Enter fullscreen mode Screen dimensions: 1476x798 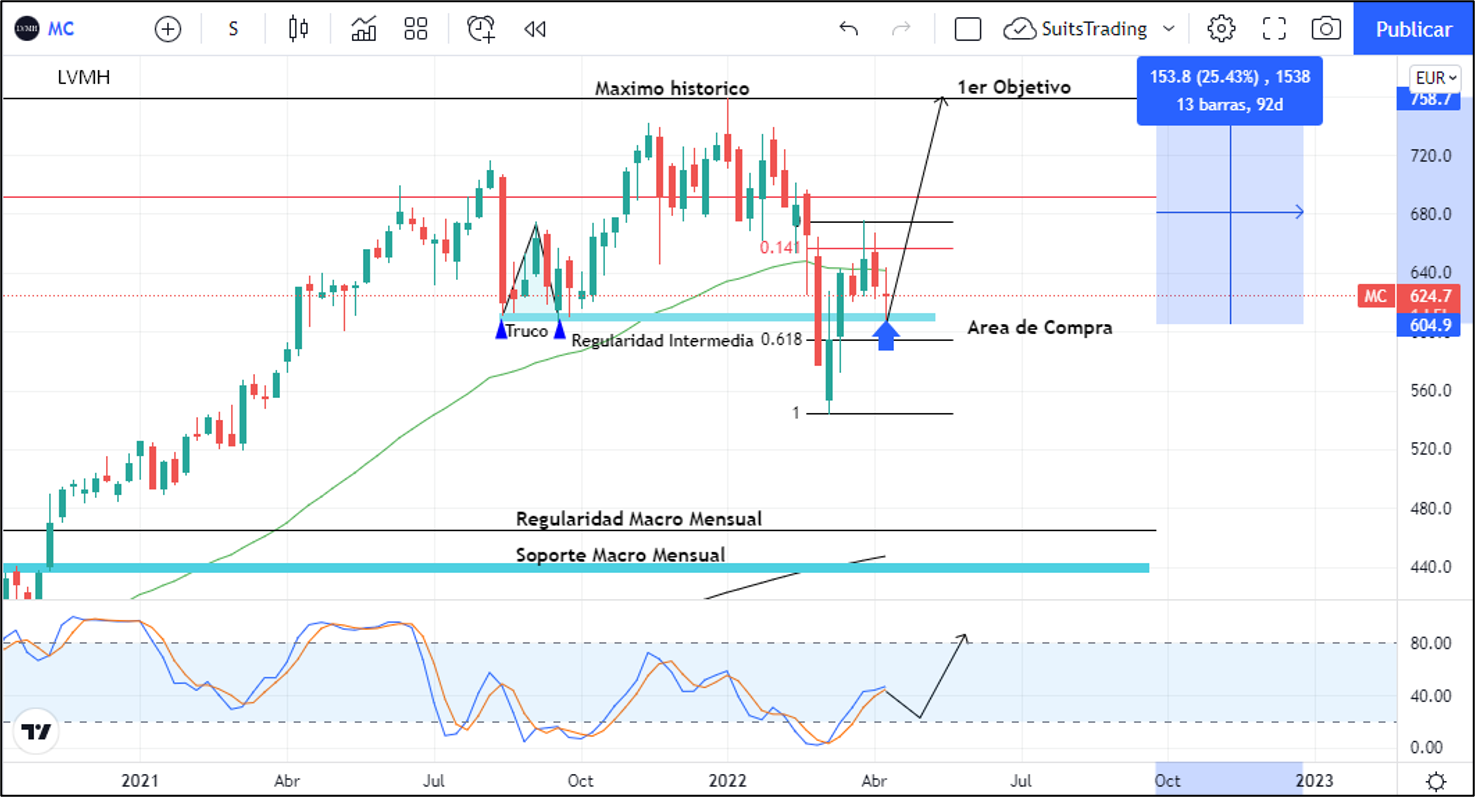point(1274,29)
